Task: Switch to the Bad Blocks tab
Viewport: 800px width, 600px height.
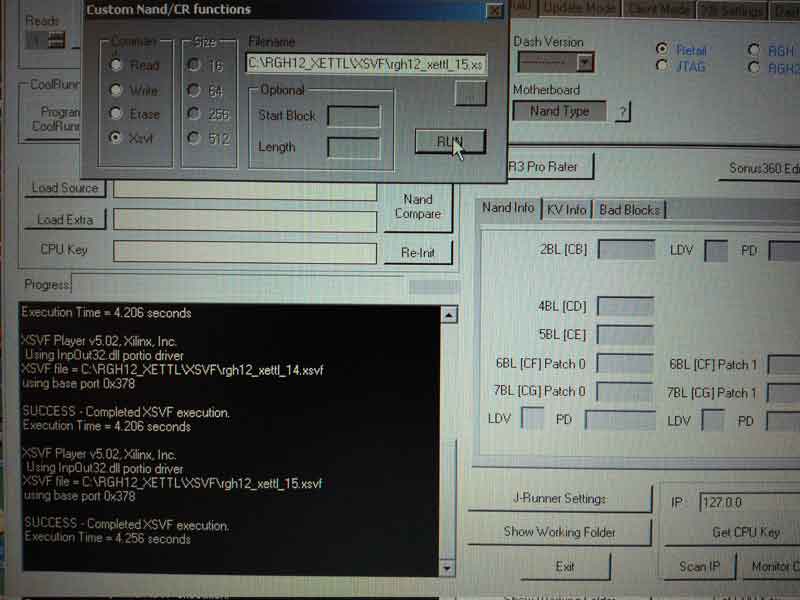Action: [x=630, y=209]
